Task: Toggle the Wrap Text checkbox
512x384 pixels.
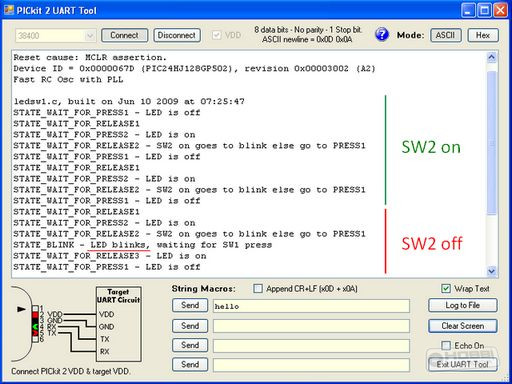Action: tap(446, 288)
